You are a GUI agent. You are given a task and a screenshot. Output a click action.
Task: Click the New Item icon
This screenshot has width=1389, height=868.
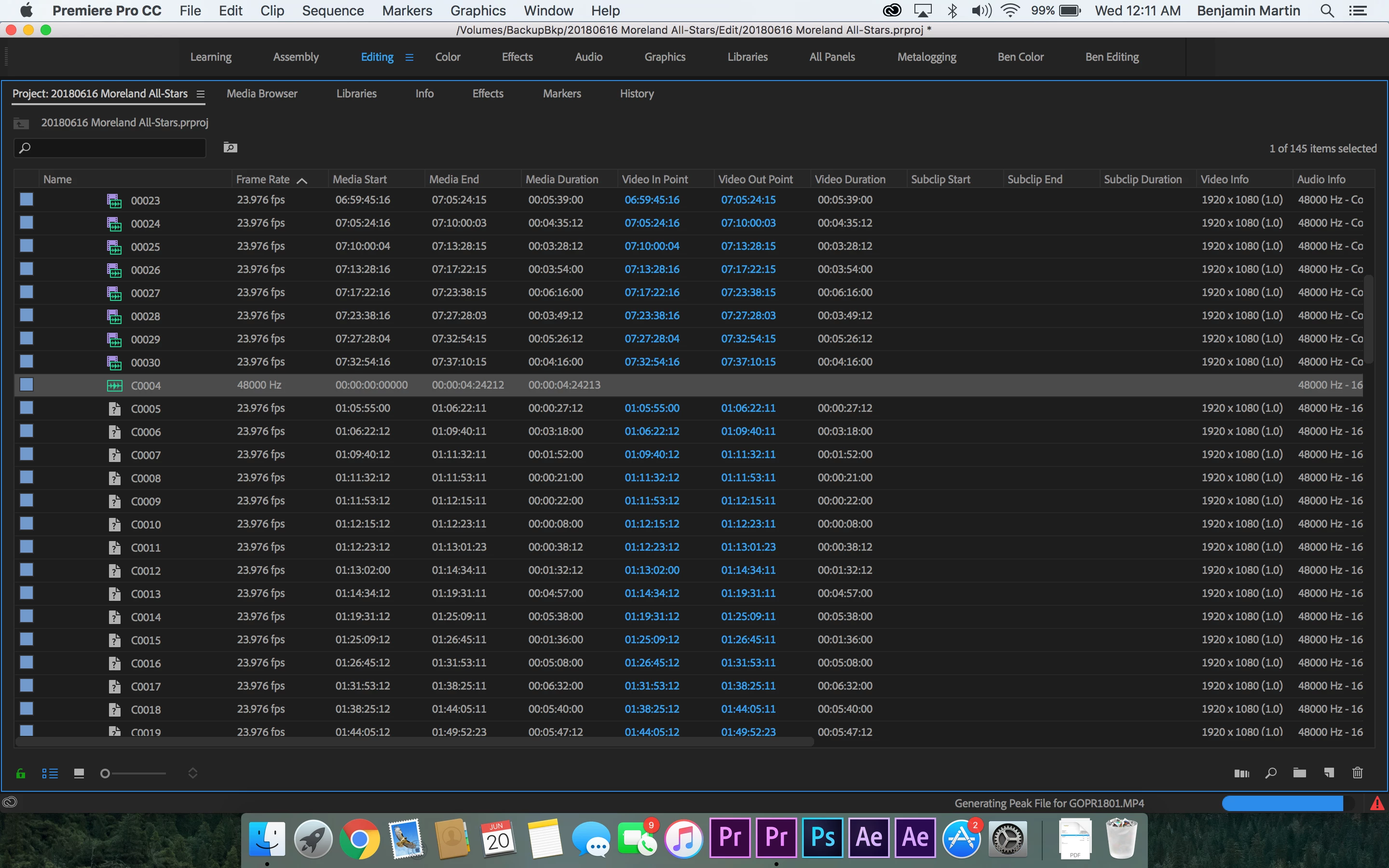[1329, 773]
